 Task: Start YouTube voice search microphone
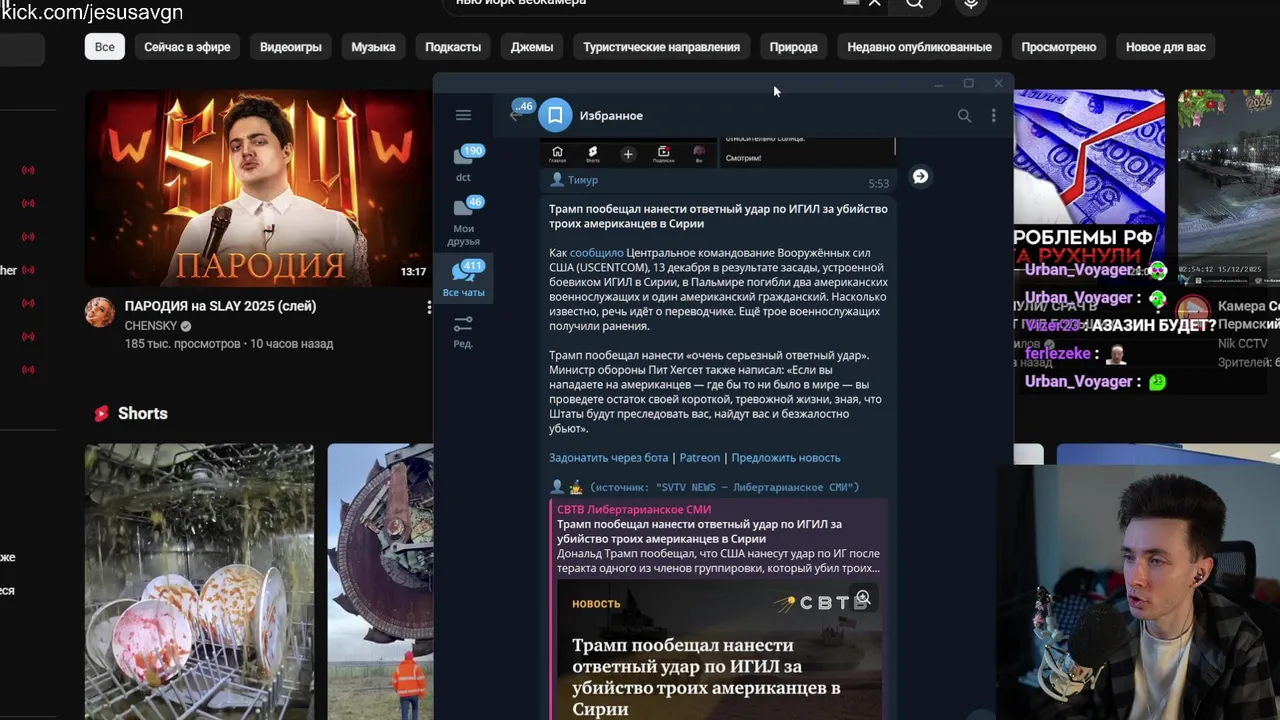970,4
